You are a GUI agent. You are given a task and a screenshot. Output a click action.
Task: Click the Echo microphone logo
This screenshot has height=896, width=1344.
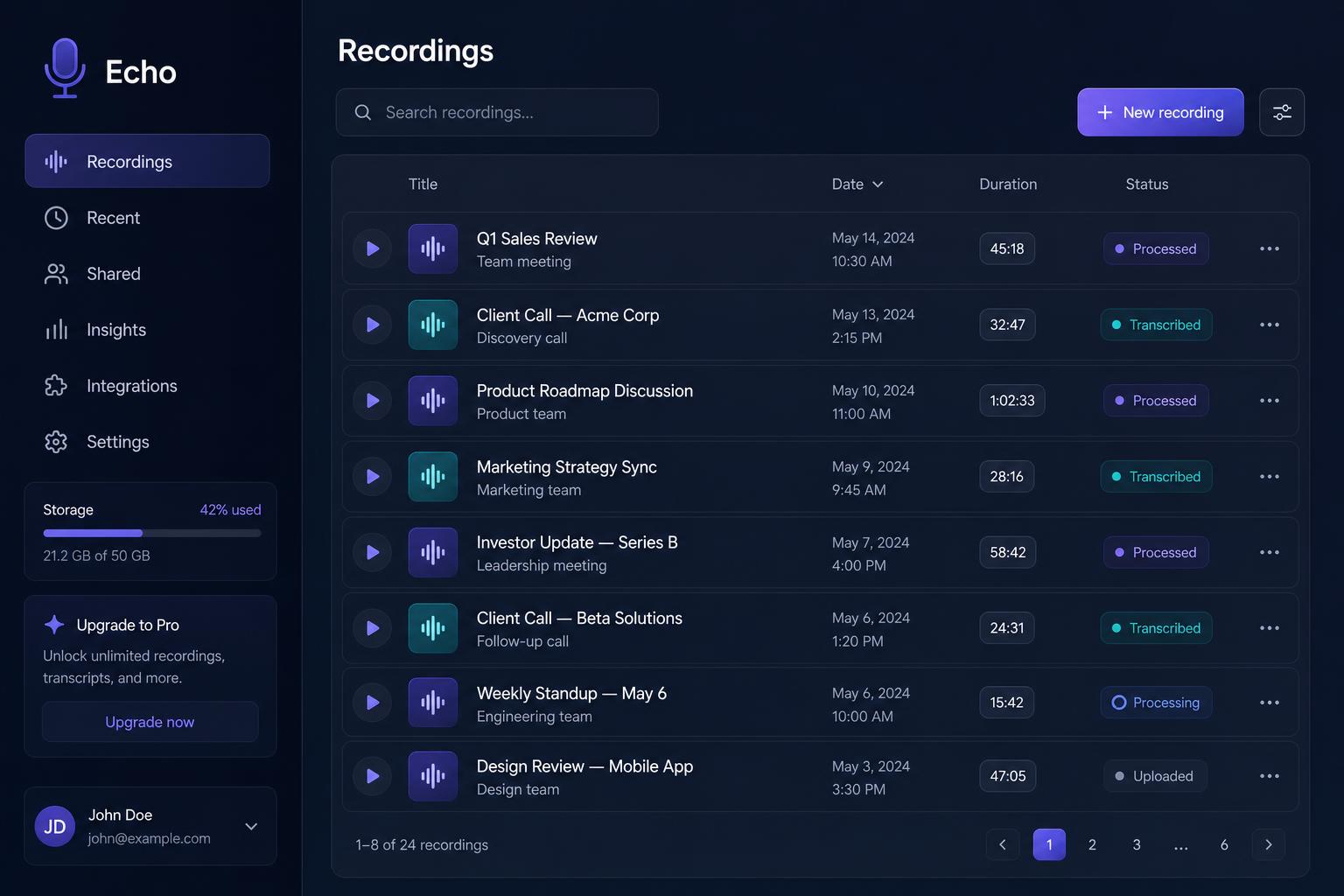pyautogui.click(x=65, y=68)
